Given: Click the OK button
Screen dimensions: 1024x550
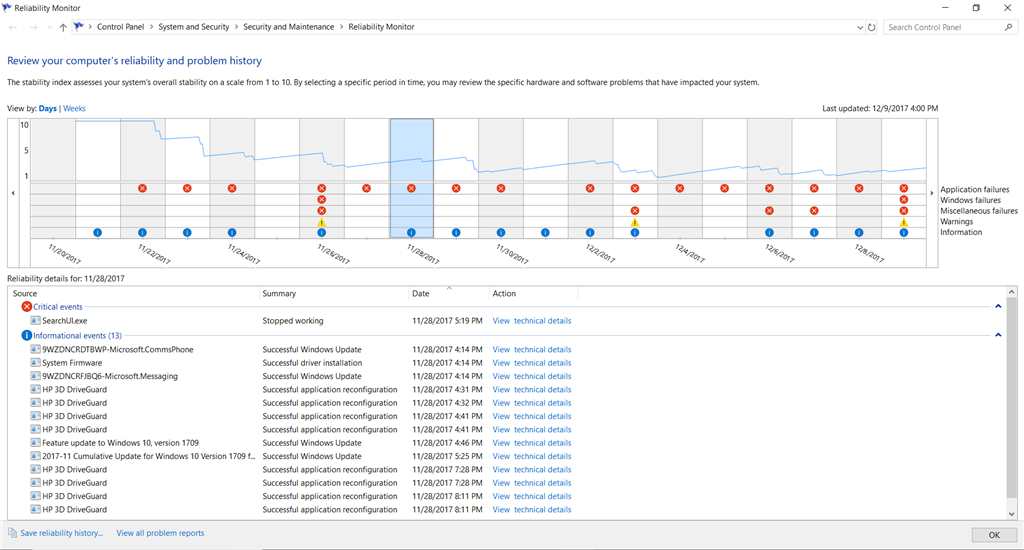Looking at the screenshot, I should point(994,535).
